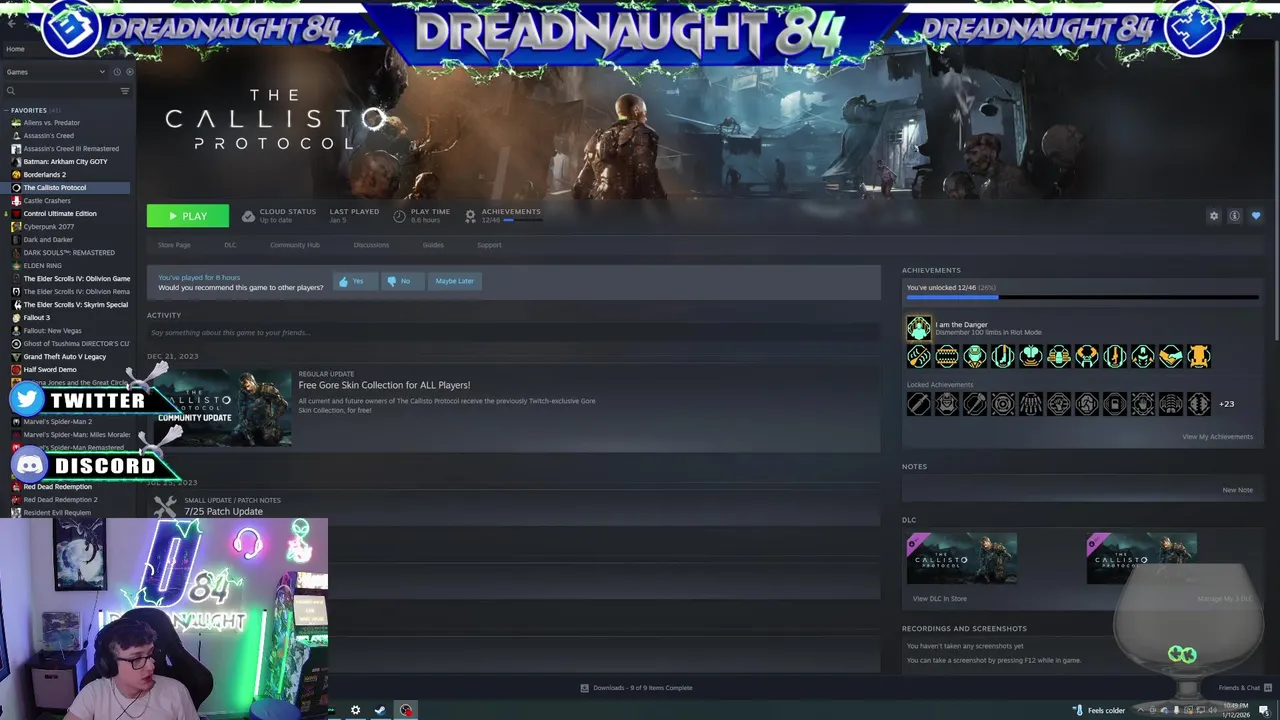Open game info circle icon

pos(1235,216)
